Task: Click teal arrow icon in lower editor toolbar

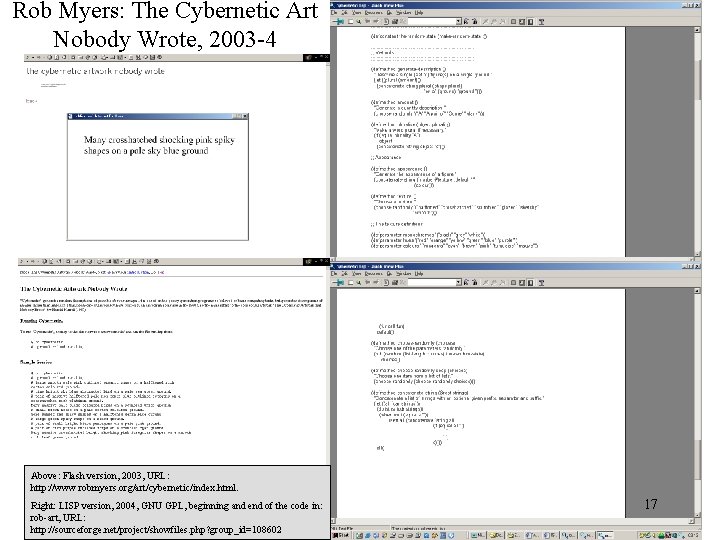Action: [x=339, y=282]
